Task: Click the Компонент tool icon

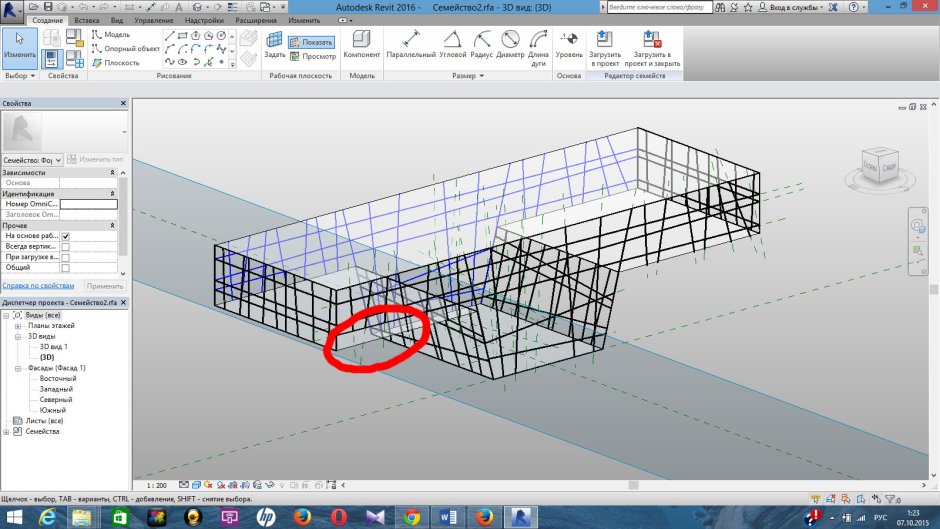Action: (361, 44)
